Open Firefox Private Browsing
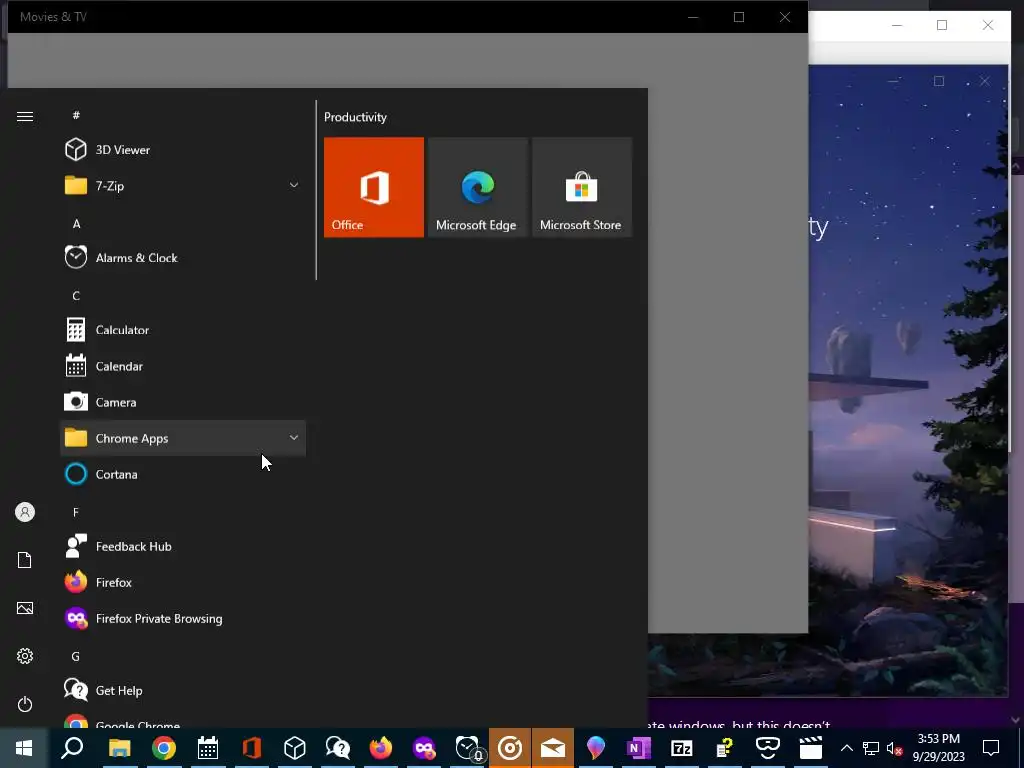 point(183,618)
